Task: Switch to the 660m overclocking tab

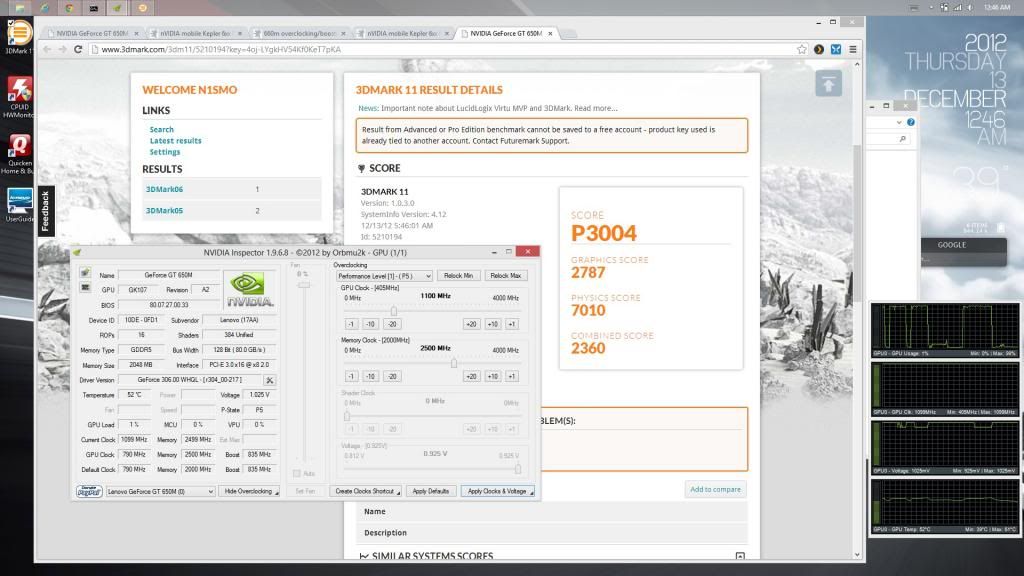Action: coord(300,33)
